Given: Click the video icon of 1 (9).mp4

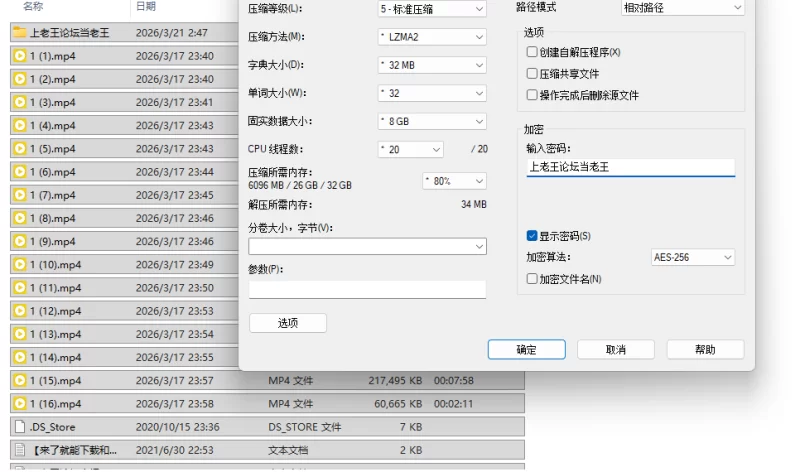Looking at the screenshot, I should coord(19,241).
